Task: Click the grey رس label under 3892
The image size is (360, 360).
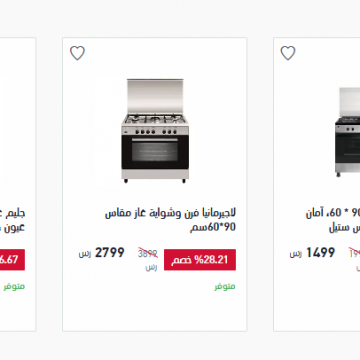Action: pyautogui.click(x=151, y=267)
